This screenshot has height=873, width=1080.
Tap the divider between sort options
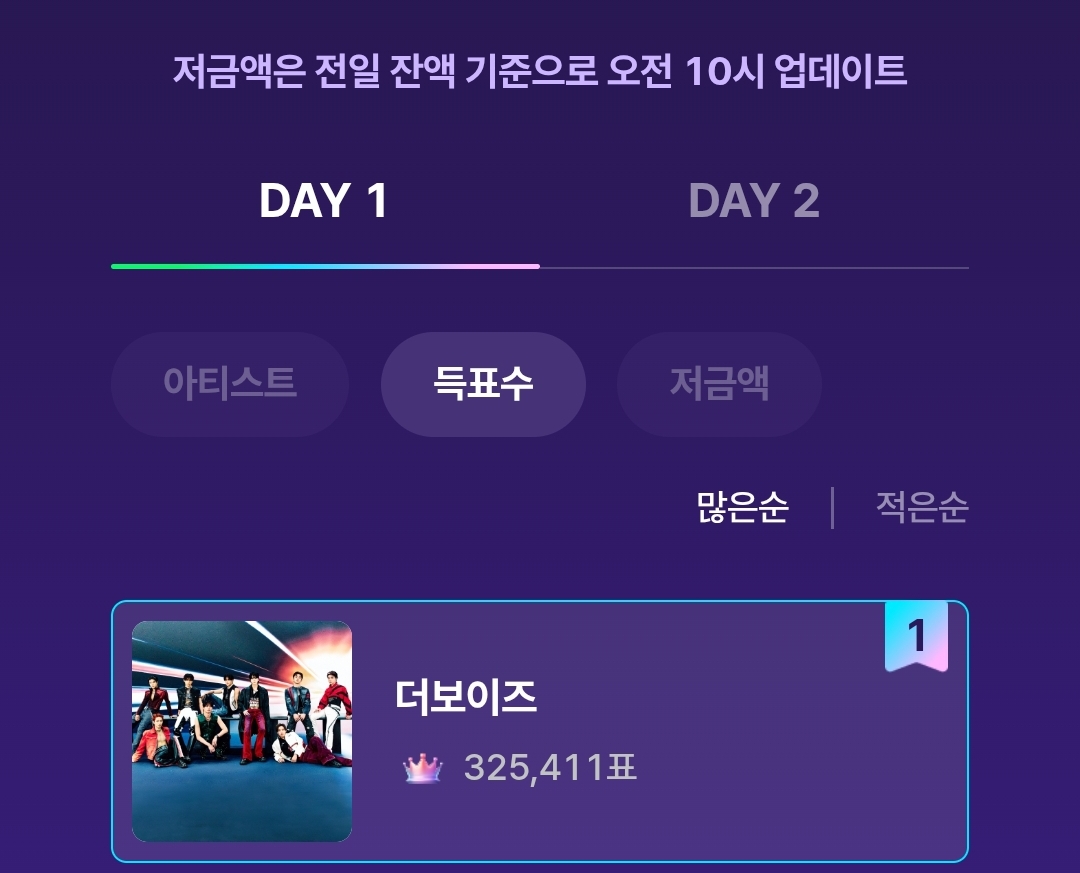(832, 508)
